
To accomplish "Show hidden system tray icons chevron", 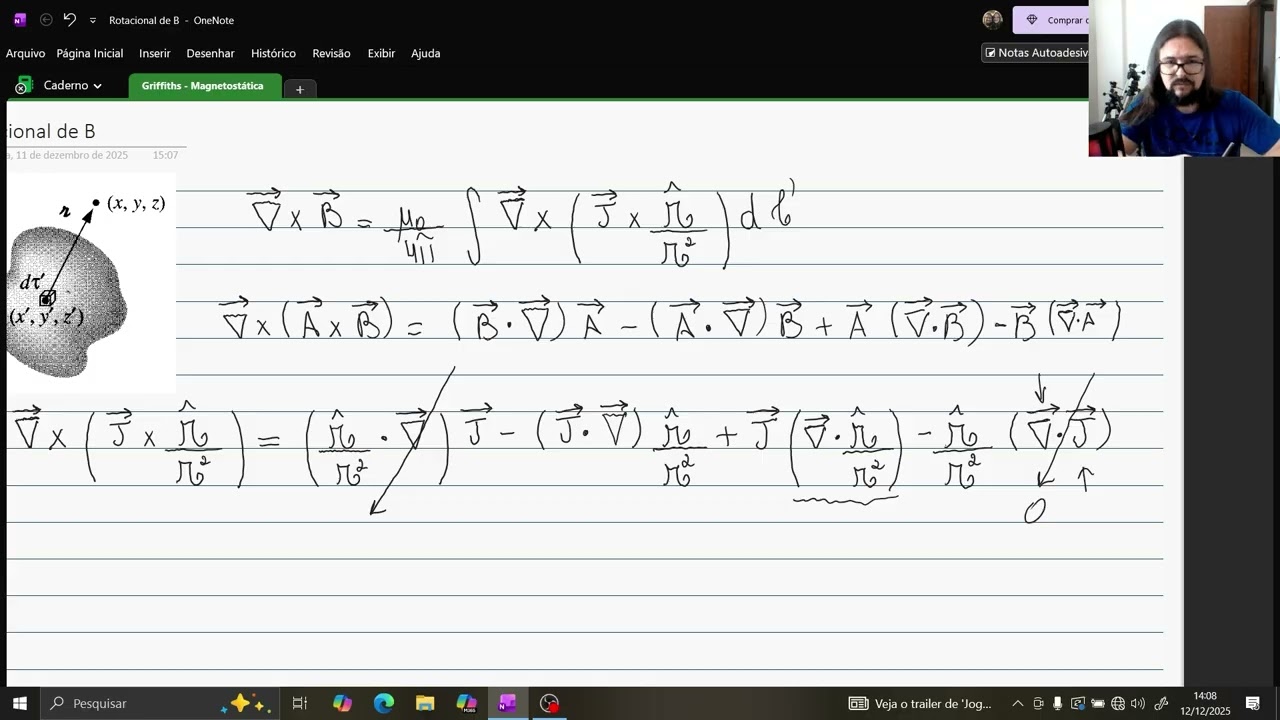I will click(x=1018, y=703).
